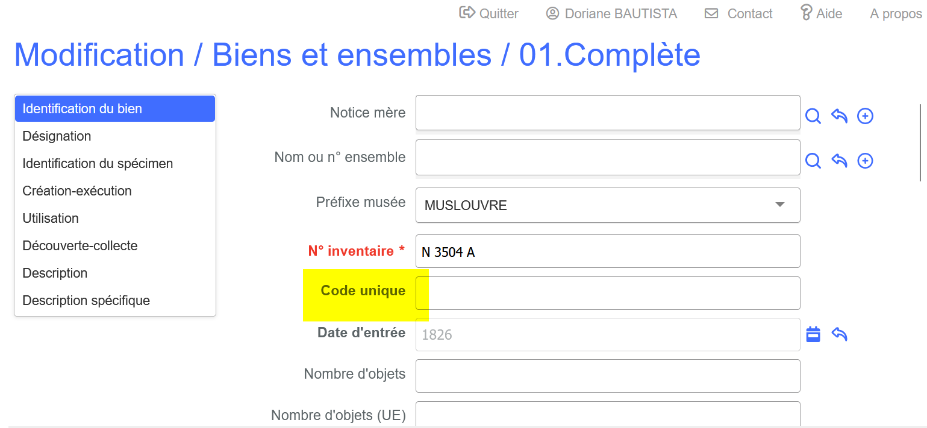Select Identification du spécimen in sidebar
The width and height of the screenshot is (927, 428).
coord(97,163)
